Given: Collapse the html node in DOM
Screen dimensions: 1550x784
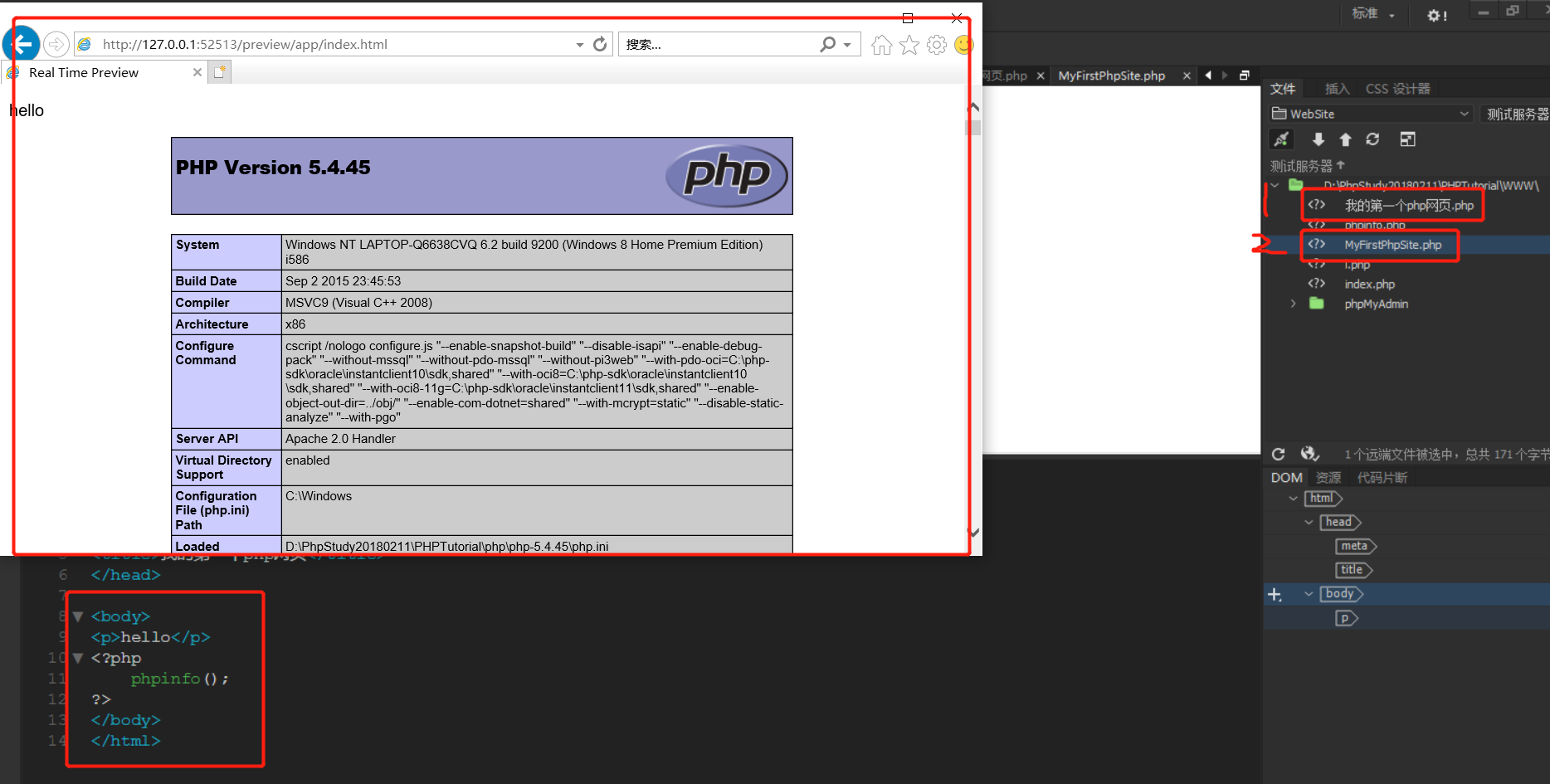Looking at the screenshot, I should [x=1293, y=499].
